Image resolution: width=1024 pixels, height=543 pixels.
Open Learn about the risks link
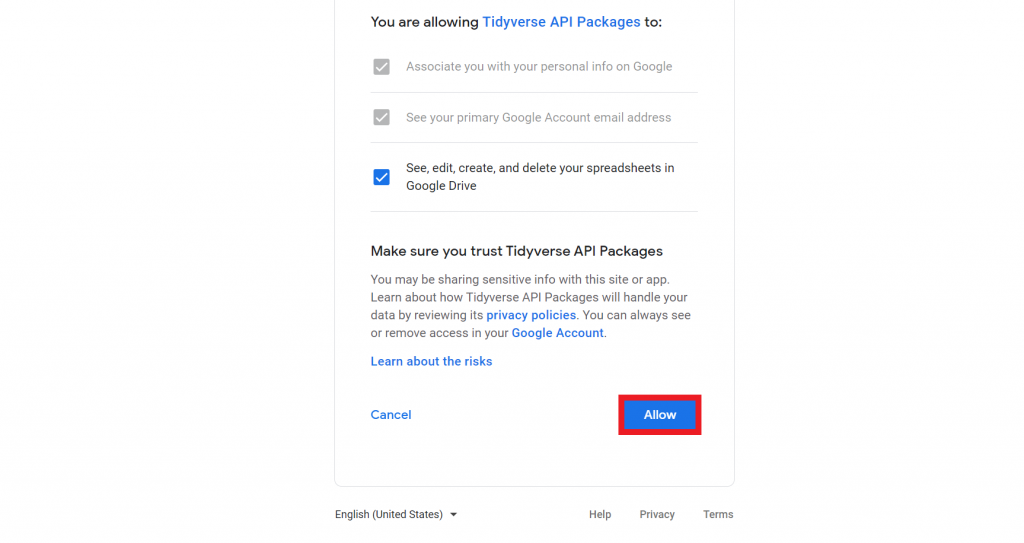point(431,361)
